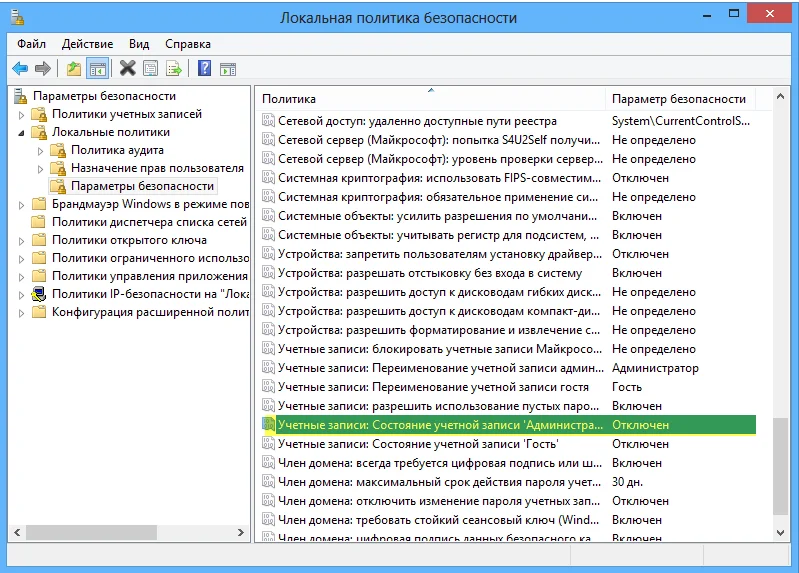
Task: Expand 'Конфигурация расширенной политики' node
Action: pyautogui.click(x=21, y=313)
